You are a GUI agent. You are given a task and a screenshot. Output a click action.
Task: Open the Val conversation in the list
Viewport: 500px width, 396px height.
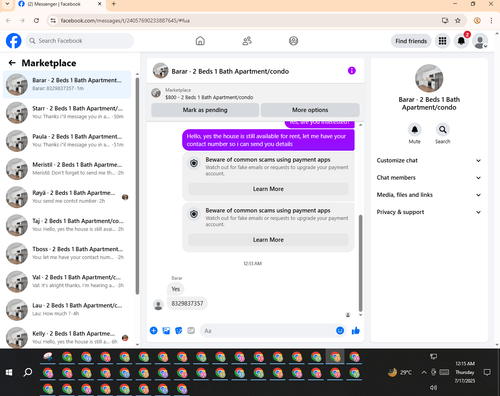click(67, 281)
